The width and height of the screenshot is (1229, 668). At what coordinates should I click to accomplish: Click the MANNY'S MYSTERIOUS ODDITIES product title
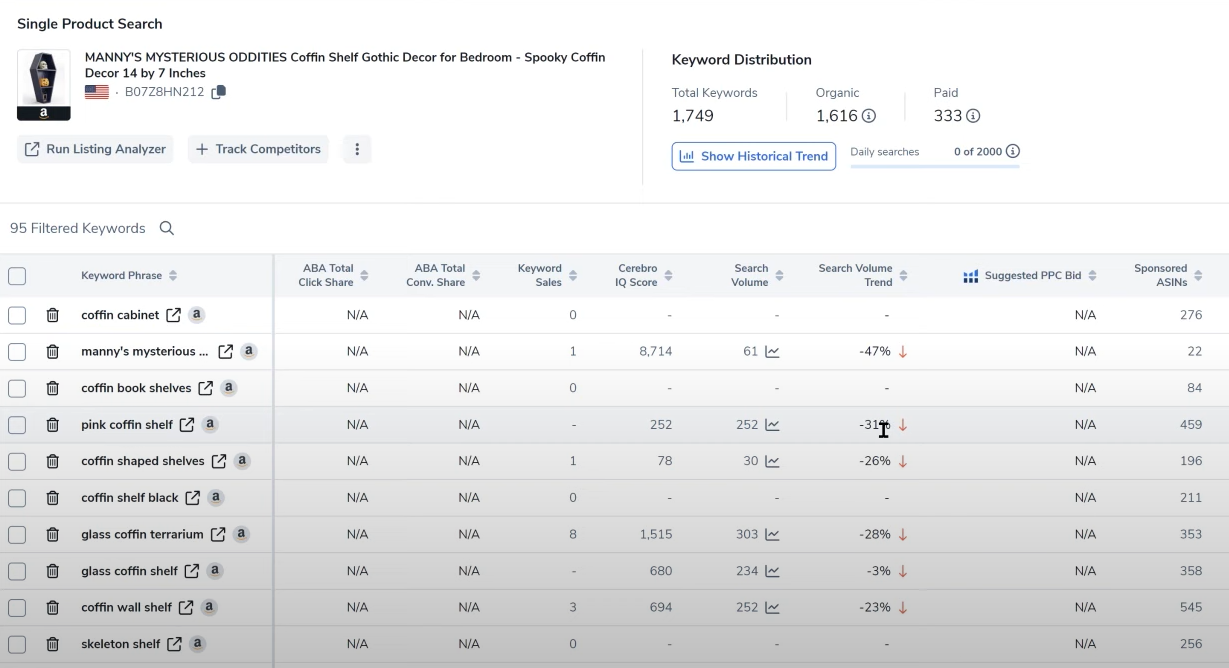(345, 65)
